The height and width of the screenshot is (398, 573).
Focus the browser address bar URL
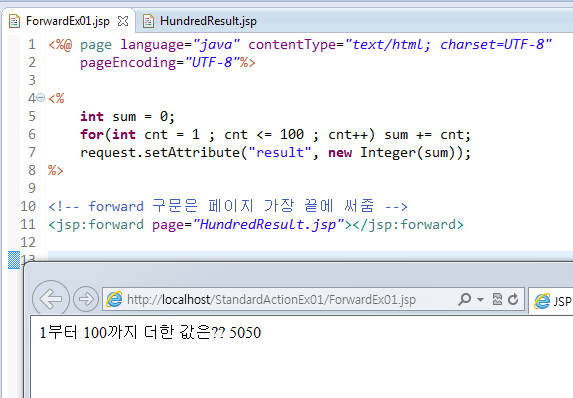click(271, 300)
